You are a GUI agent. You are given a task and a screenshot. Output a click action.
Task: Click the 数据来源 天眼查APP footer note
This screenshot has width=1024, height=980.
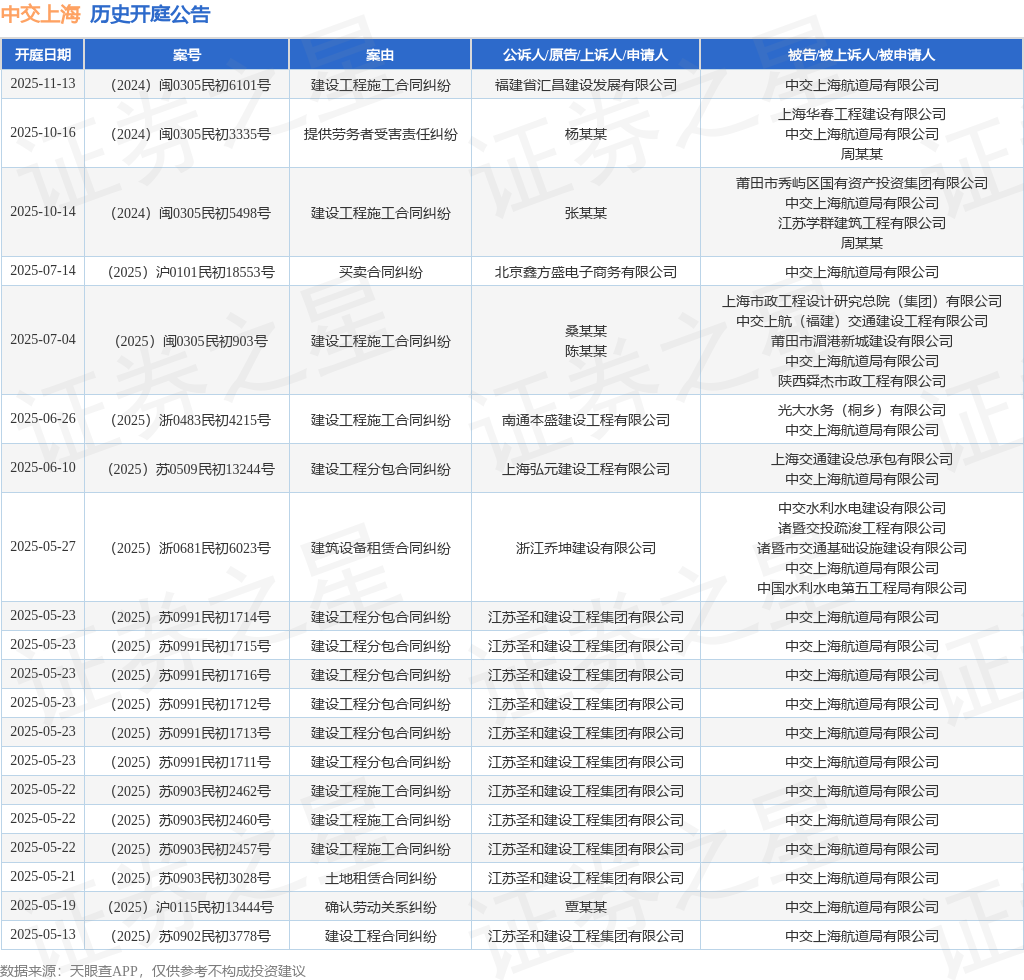[x=153, y=971]
